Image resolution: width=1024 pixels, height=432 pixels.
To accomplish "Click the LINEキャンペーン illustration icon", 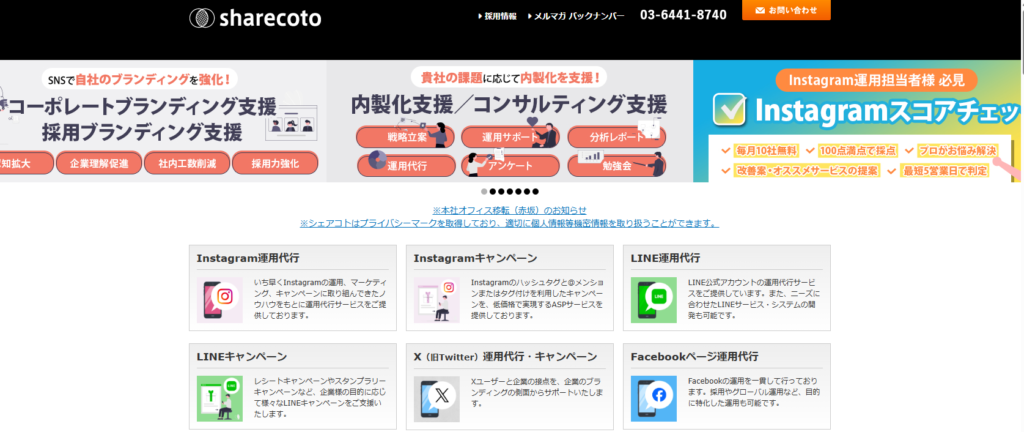I will [x=219, y=399].
